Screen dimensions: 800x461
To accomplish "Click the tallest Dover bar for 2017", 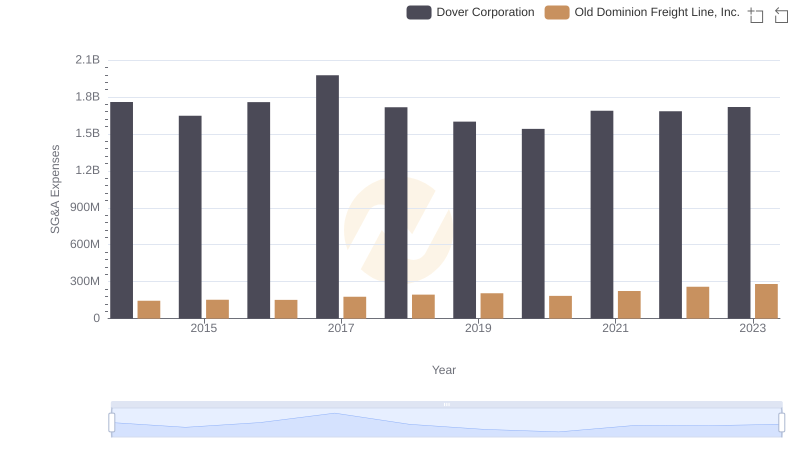I will (327, 197).
